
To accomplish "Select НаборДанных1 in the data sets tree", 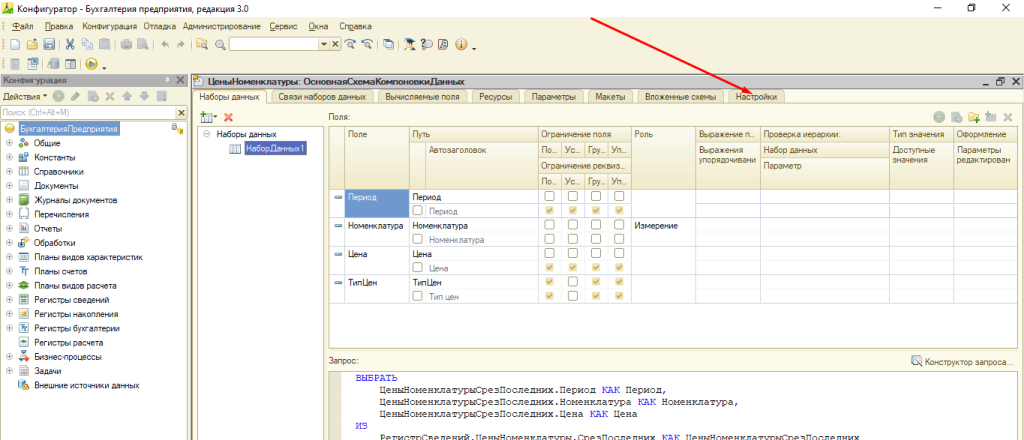I will [x=275, y=148].
